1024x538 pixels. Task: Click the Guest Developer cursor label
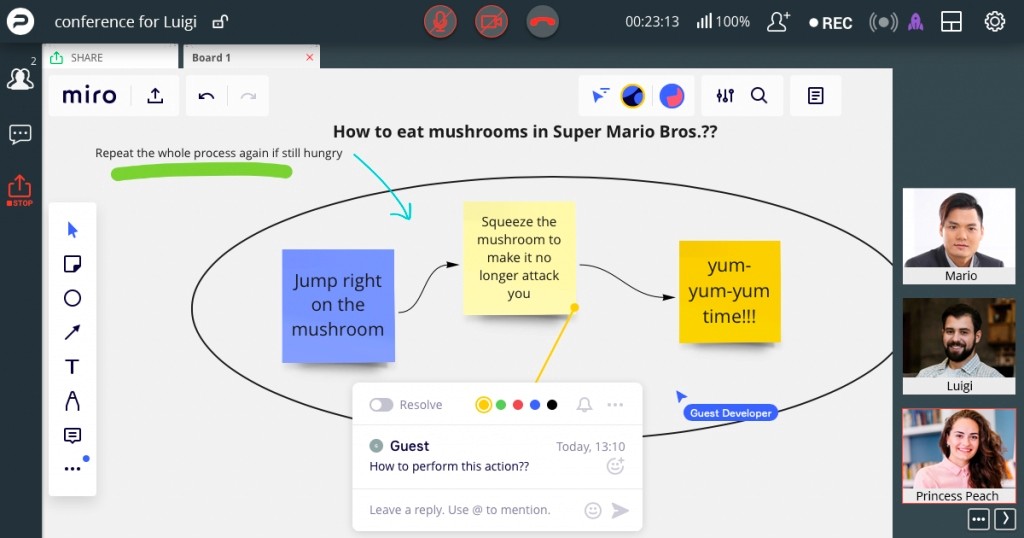point(731,413)
